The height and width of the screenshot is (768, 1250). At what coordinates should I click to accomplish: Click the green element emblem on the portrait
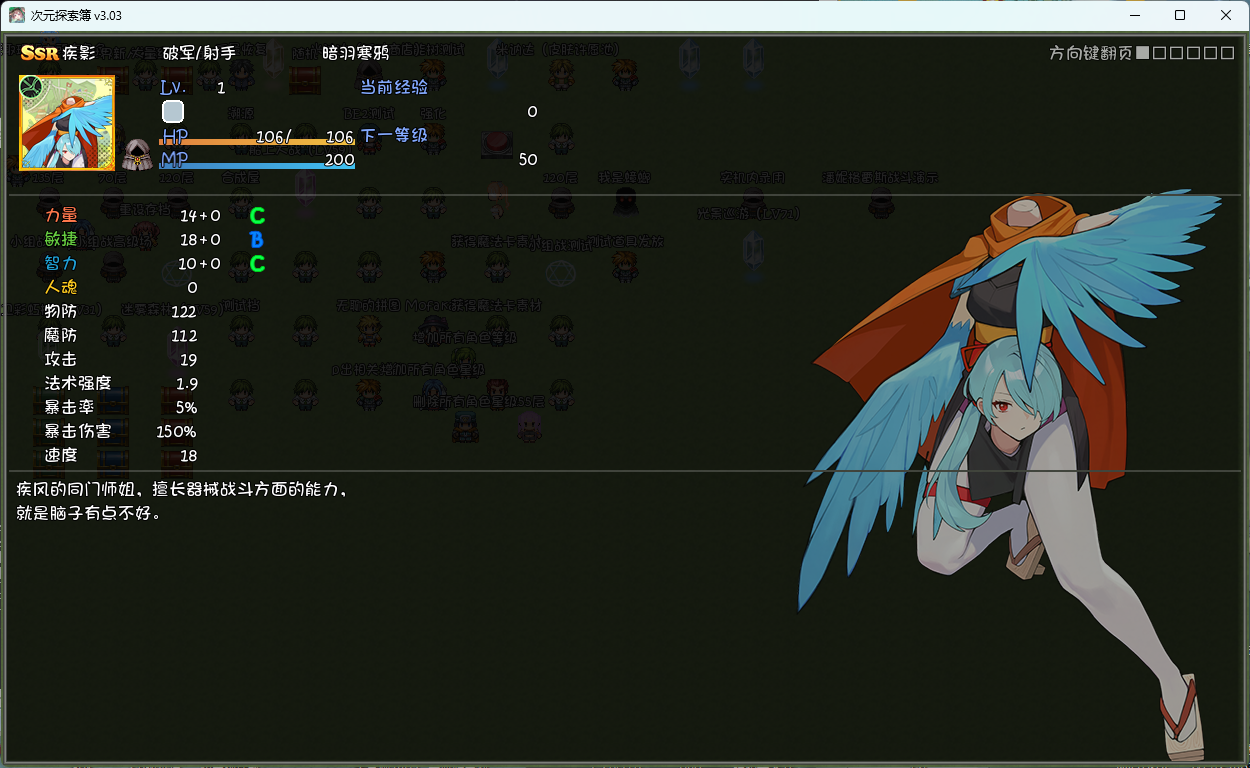coord(31,88)
